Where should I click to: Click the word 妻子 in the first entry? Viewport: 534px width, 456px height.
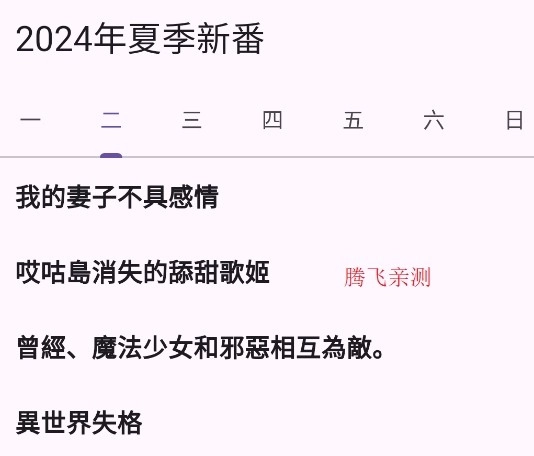coord(92,197)
